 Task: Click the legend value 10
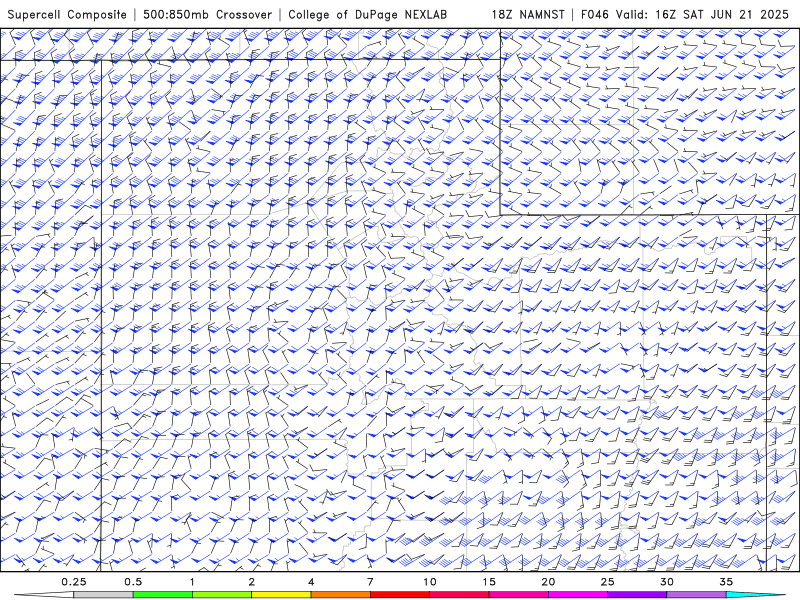point(430,582)
